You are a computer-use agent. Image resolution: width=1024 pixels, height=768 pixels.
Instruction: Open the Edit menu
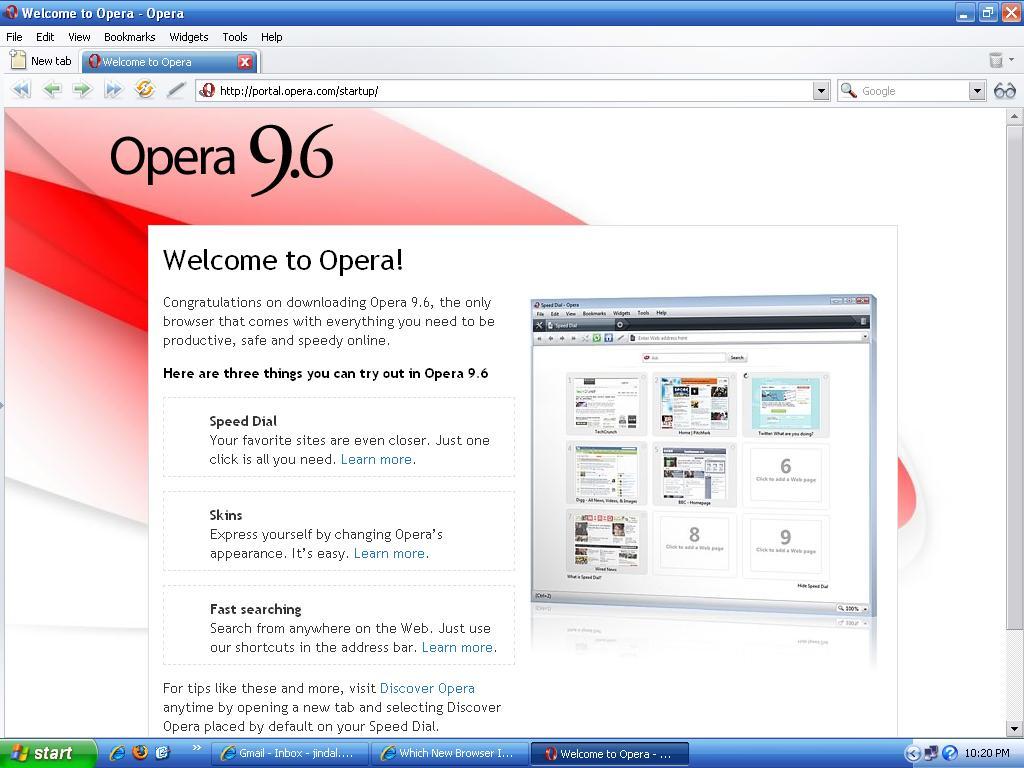pyautogui.click(x=44, y=37)
